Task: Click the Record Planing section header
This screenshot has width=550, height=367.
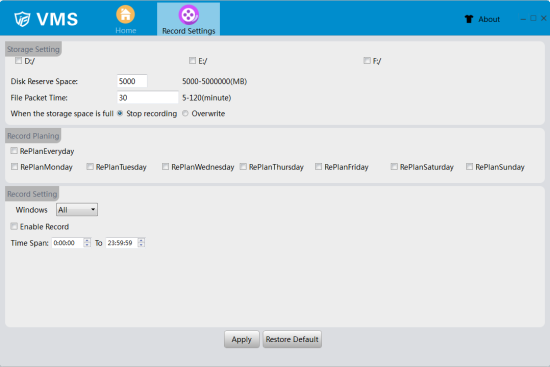Action: 33,136
